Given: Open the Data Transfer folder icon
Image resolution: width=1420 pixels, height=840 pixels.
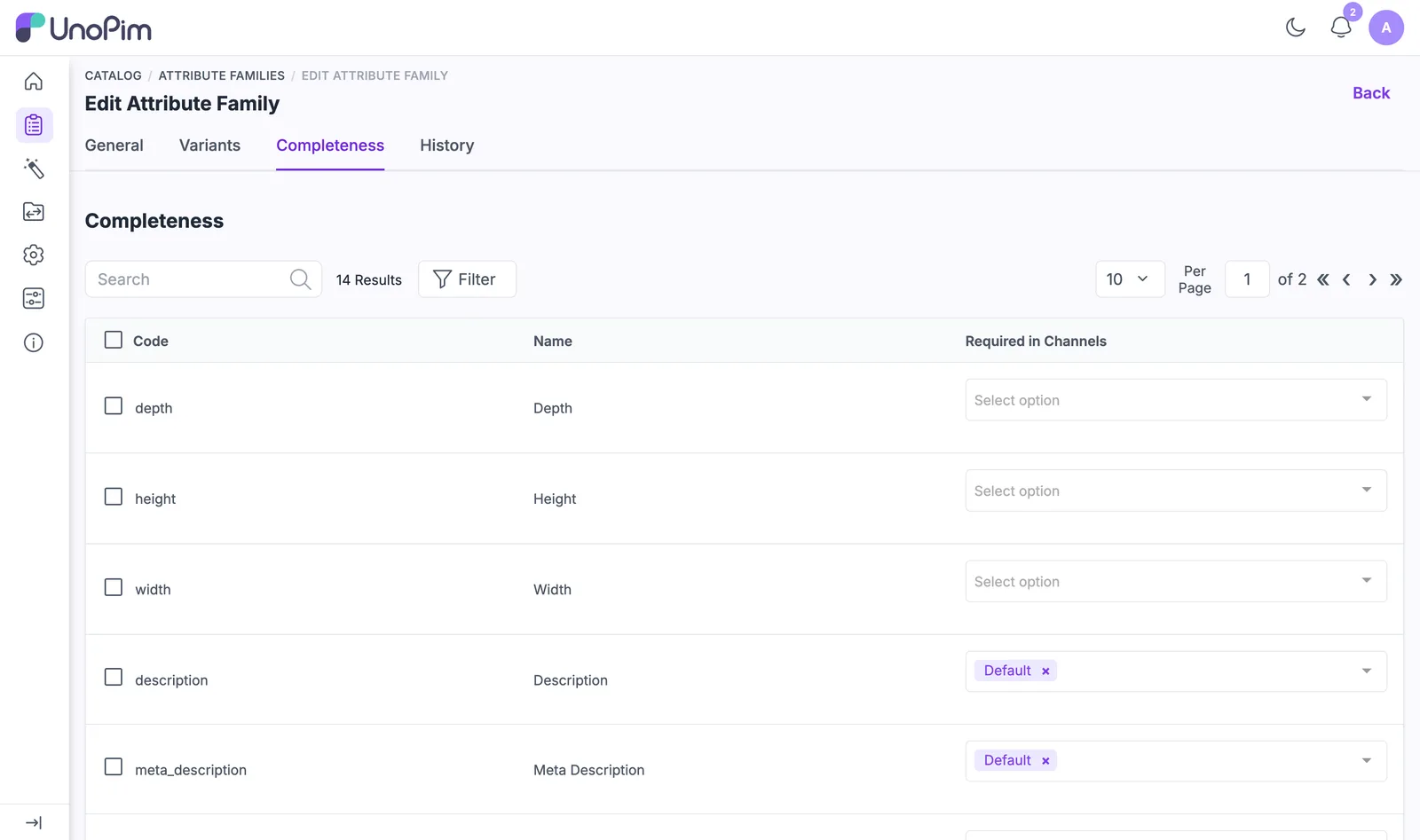Looking at the screenshot, I should pyautogui.click(x=34, y=212).
